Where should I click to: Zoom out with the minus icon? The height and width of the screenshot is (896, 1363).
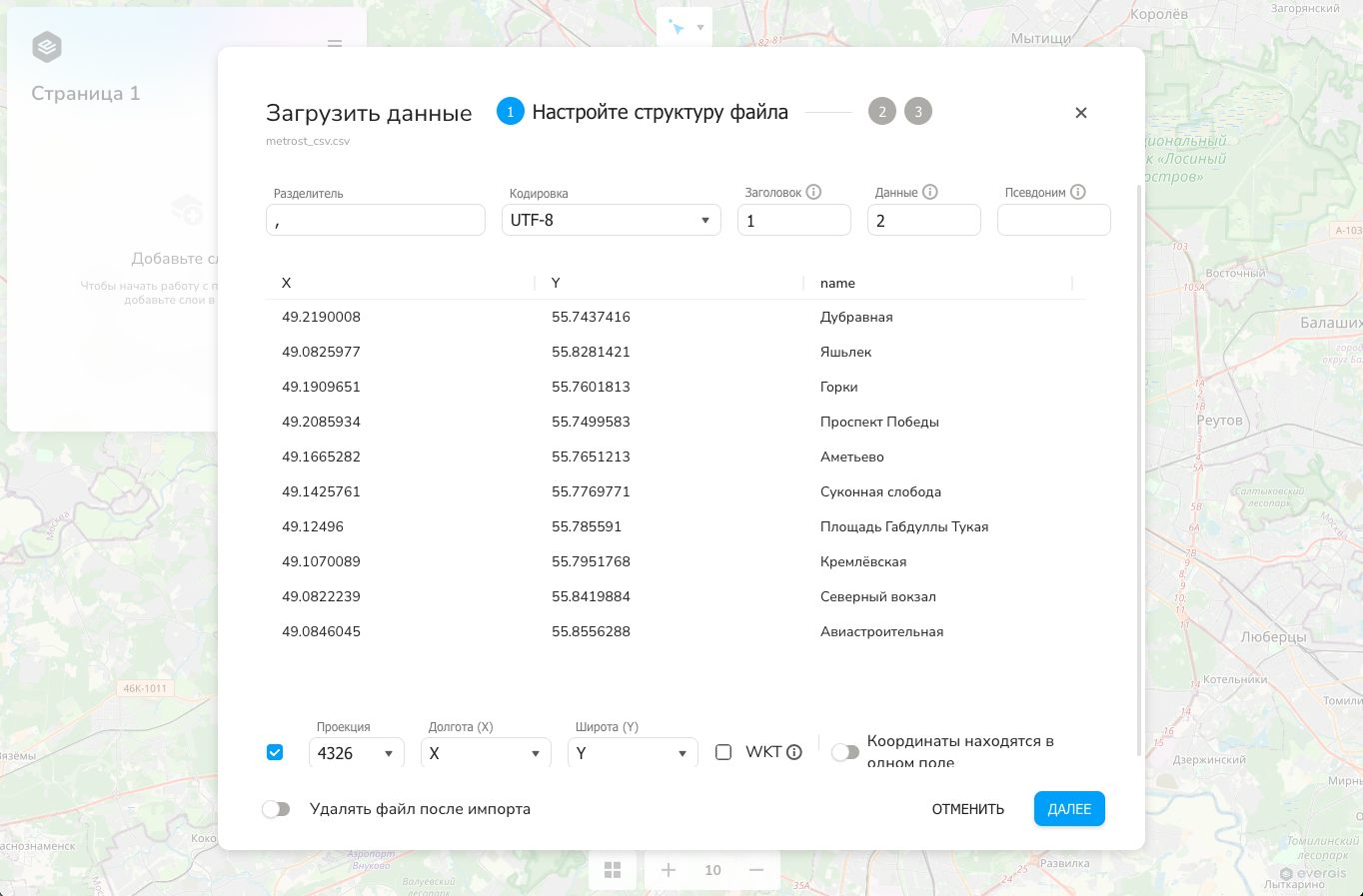click(756, 870)
